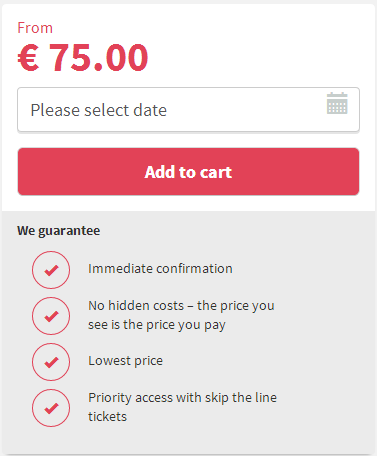Click 'see is the price you pay' line

[x=157, y=325]
